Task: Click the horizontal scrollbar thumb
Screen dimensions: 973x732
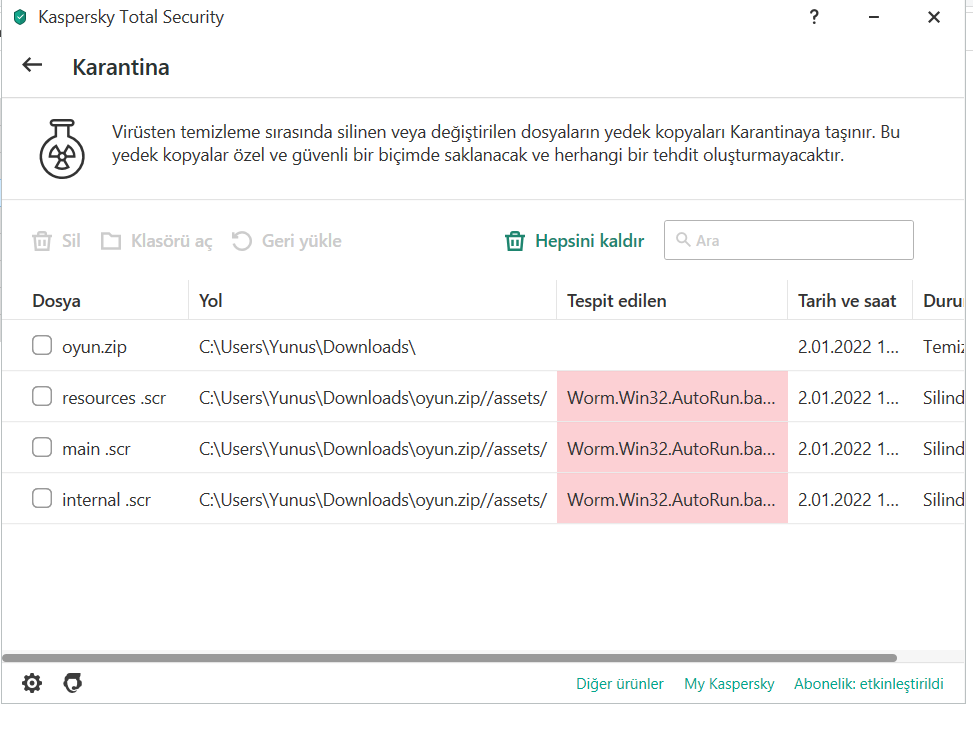Action: (449, 658)
